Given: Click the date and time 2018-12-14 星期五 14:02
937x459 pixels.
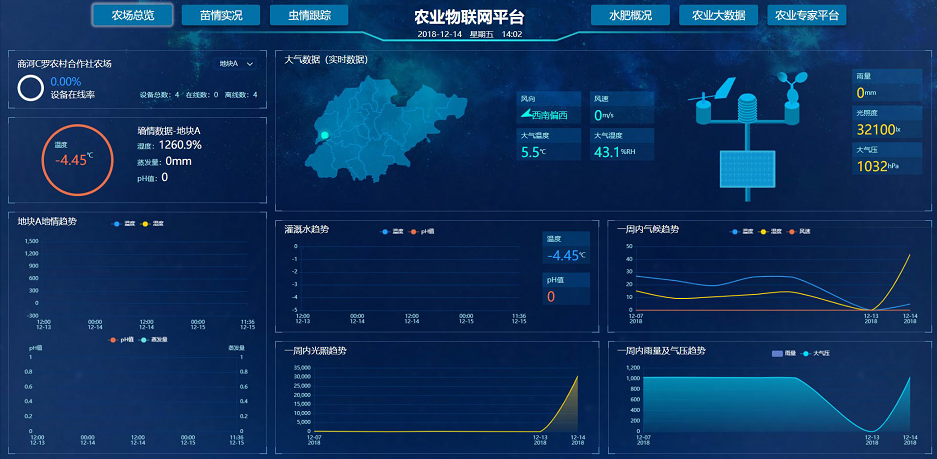Looking at the screenshot, I should click(470, 35).
